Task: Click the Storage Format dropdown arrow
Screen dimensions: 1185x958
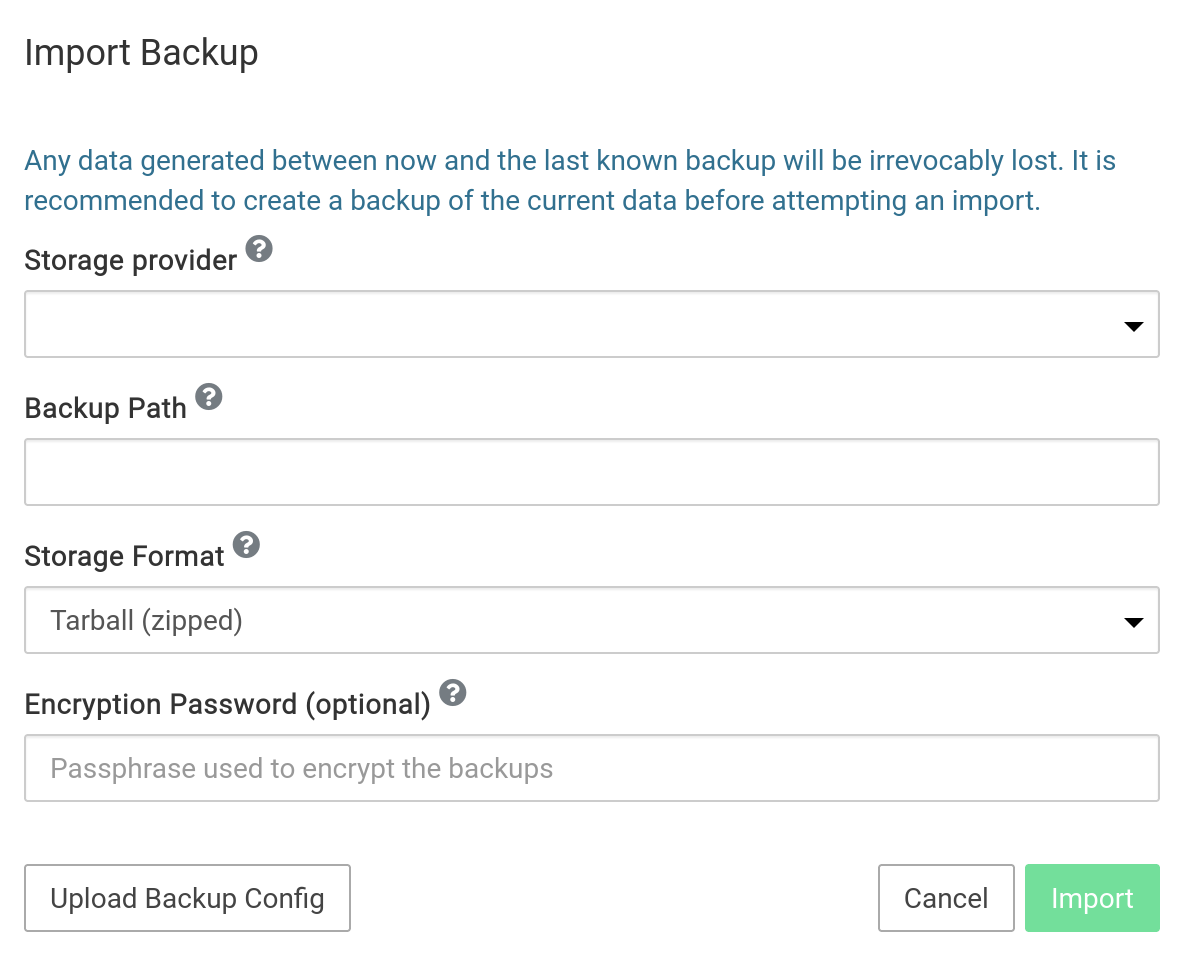Action: tap(1133, 622)
